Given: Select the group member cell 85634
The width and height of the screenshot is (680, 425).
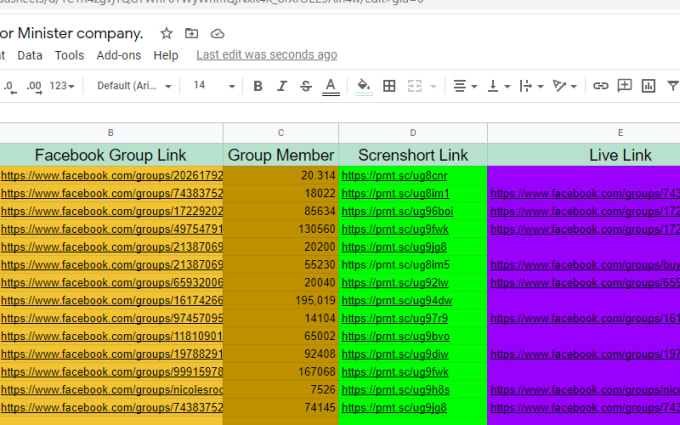Looking at the screenshot, I should coord(281,211).
